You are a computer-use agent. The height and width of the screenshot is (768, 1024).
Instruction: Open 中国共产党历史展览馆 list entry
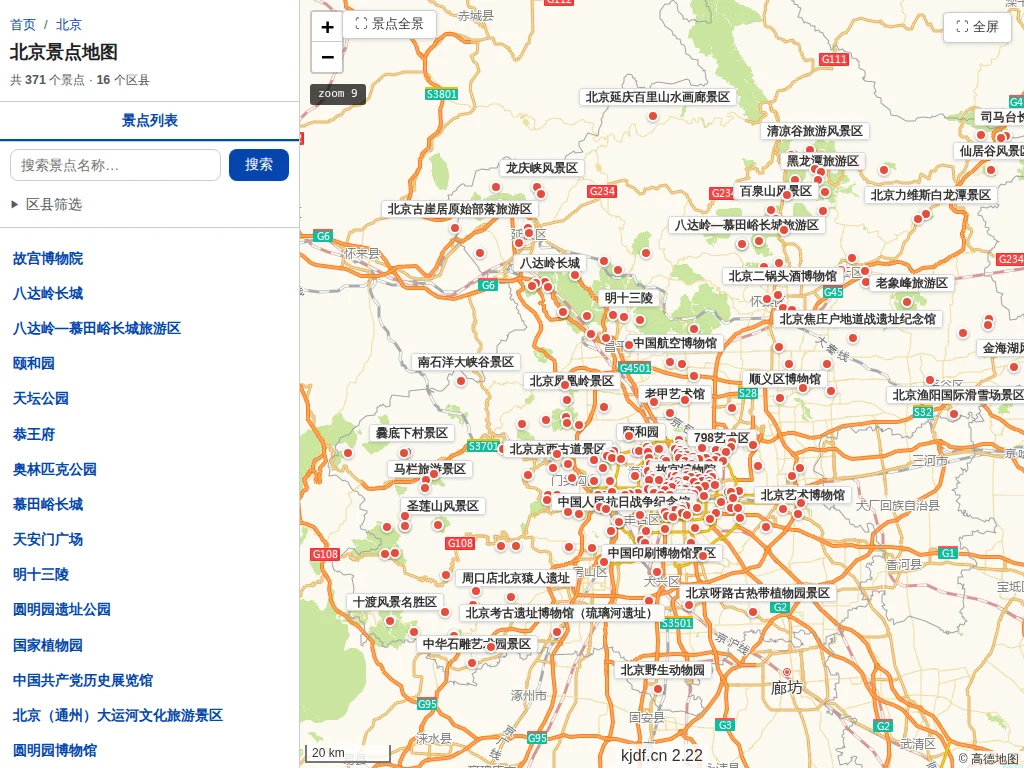pos(82,680)
